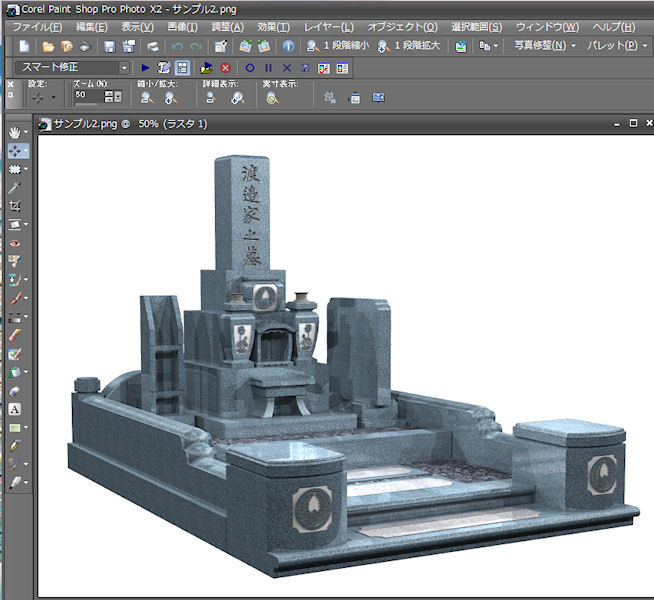
Task: Open the 表示(V) menu
Action: [x=138, y=27]
